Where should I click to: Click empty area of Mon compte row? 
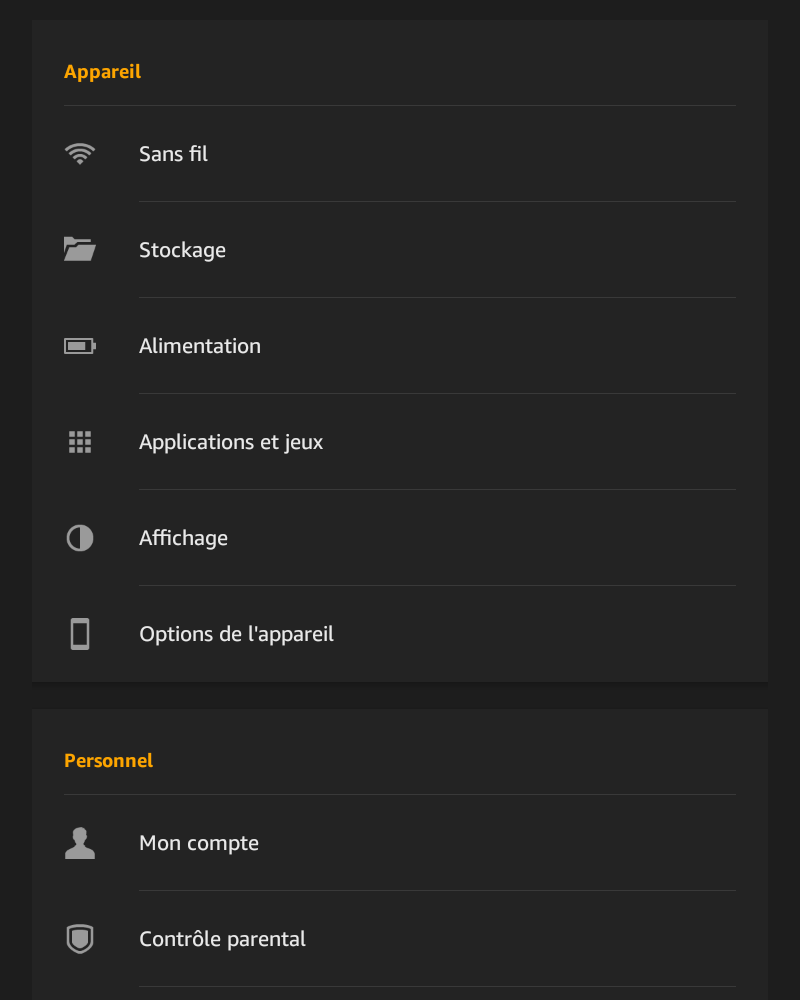pos(498,843)
